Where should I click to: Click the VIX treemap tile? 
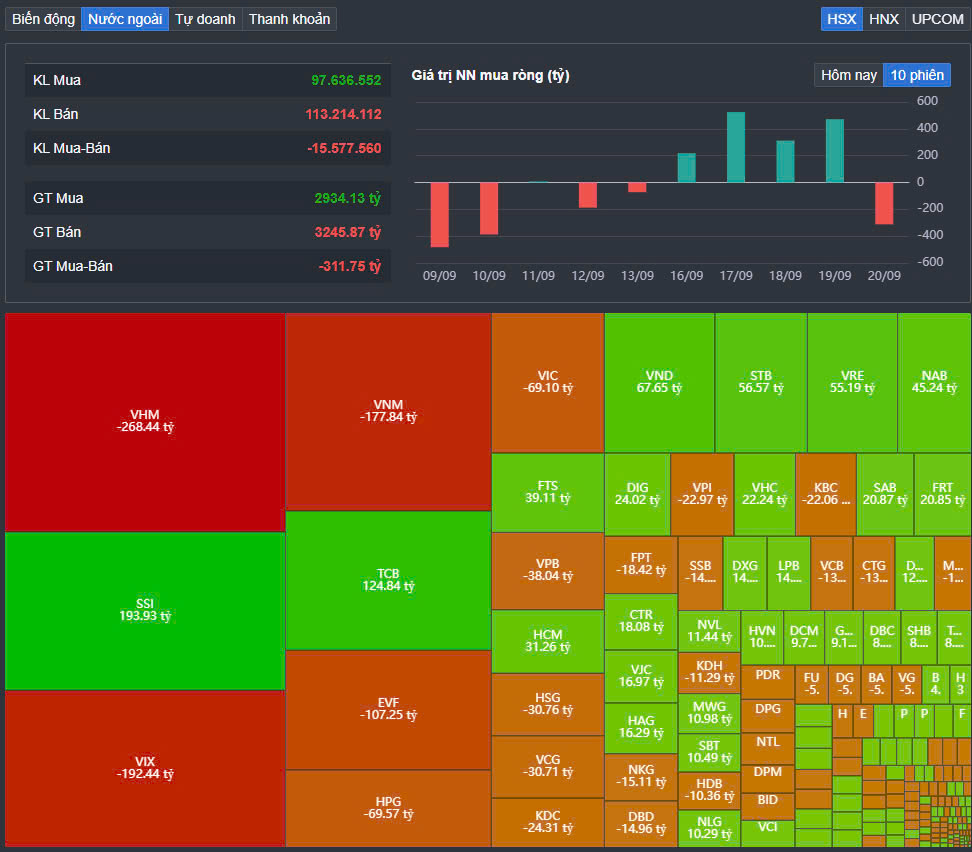[x=145, y=768]
